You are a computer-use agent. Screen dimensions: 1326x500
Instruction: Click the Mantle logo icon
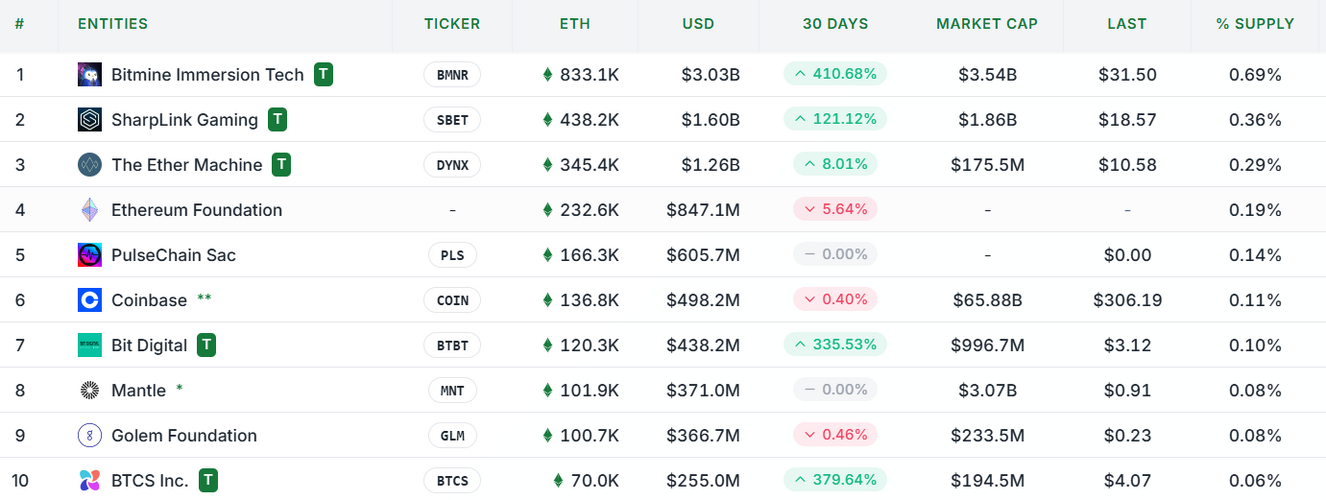(90, 390)
